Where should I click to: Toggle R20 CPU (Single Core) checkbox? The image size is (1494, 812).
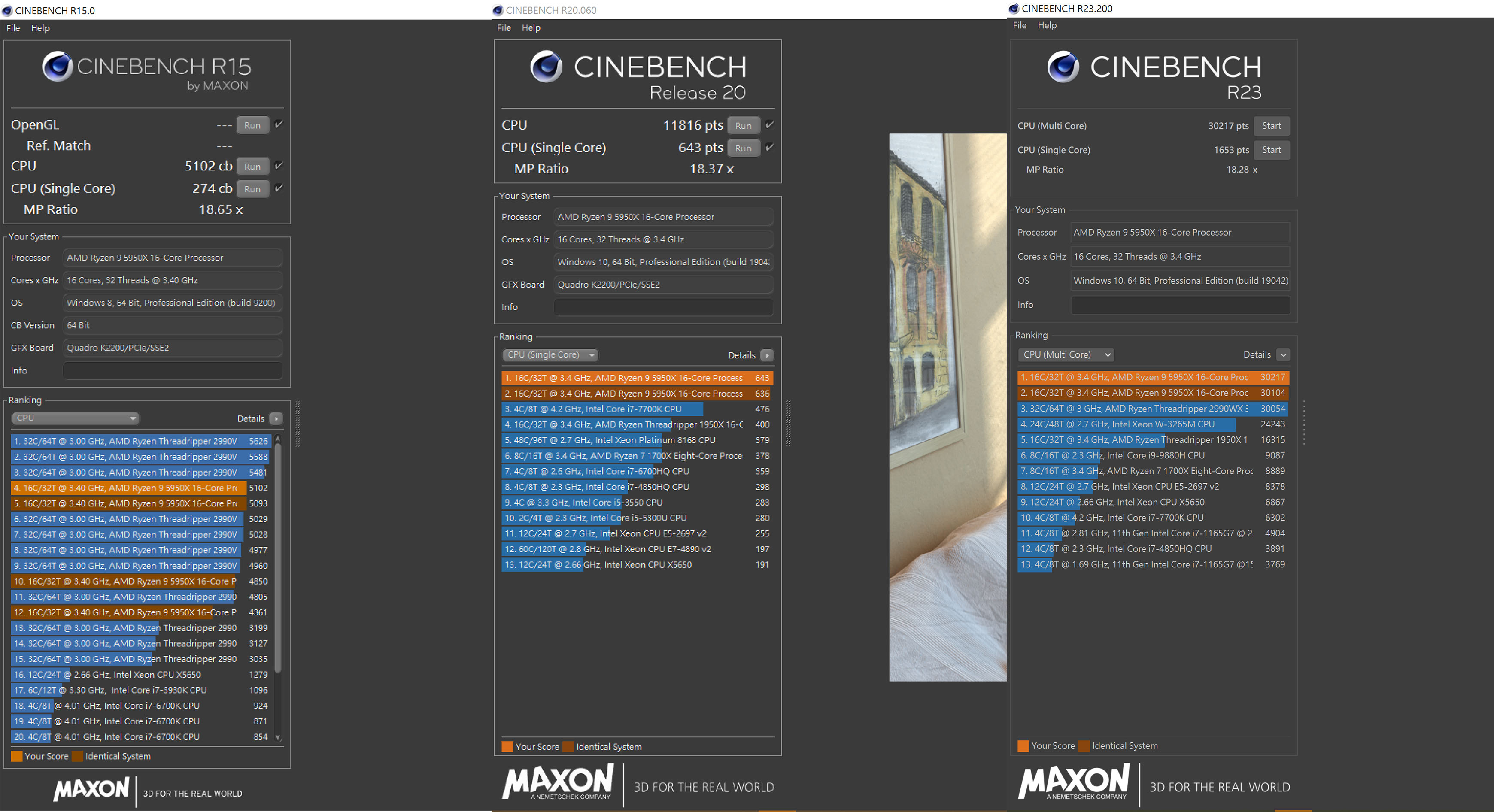coord(769,147)
